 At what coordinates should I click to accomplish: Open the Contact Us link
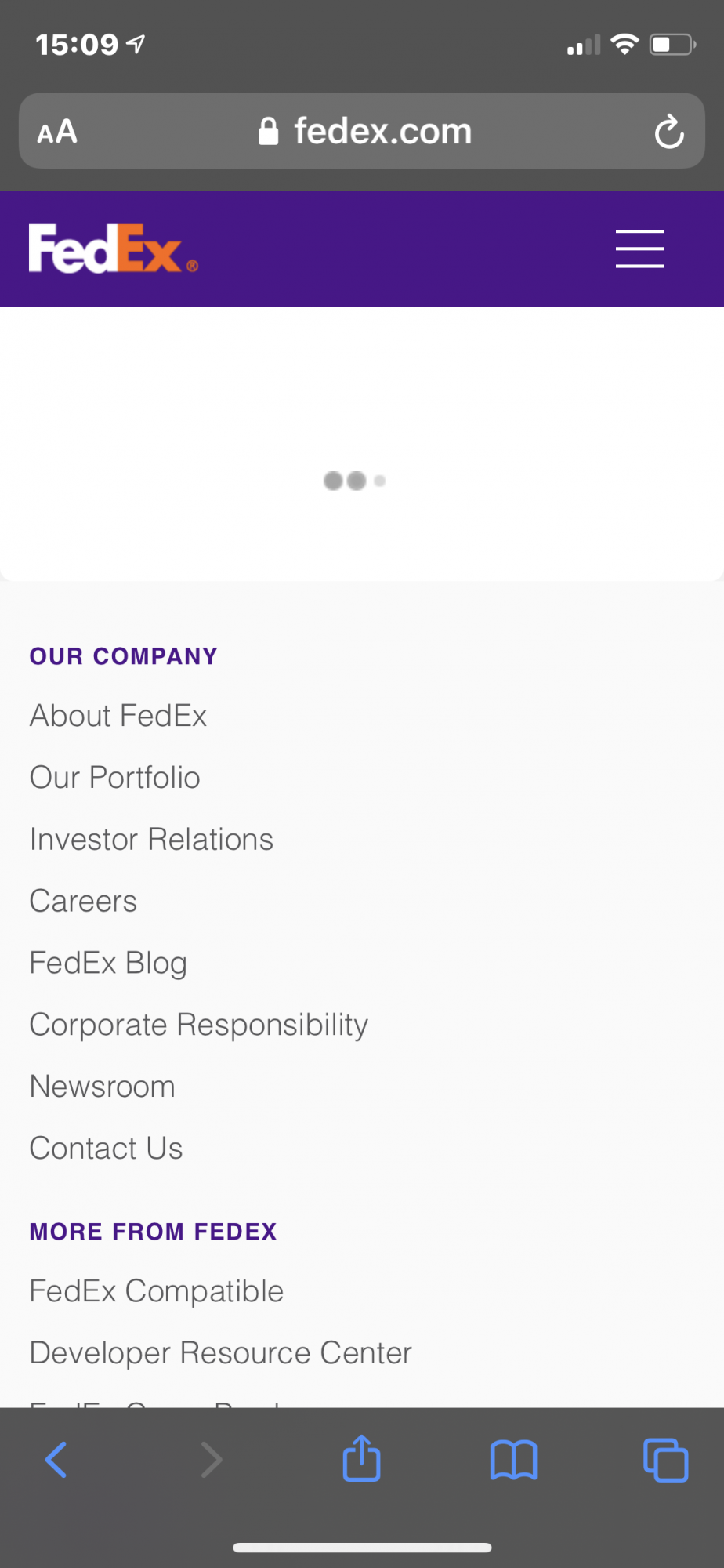click(x=106, y=1149)
